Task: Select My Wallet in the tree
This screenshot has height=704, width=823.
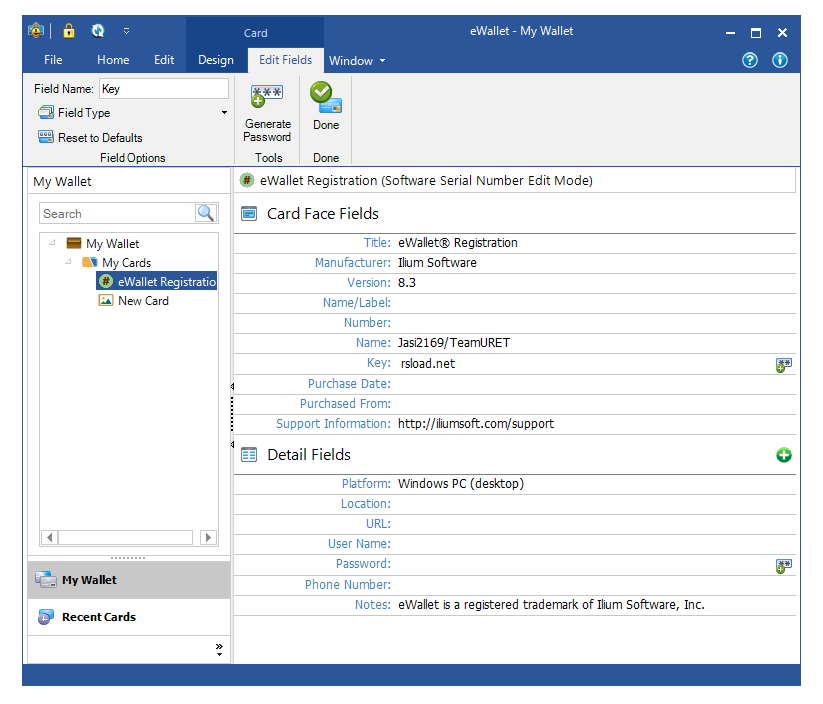Action: tap(112, 244)
